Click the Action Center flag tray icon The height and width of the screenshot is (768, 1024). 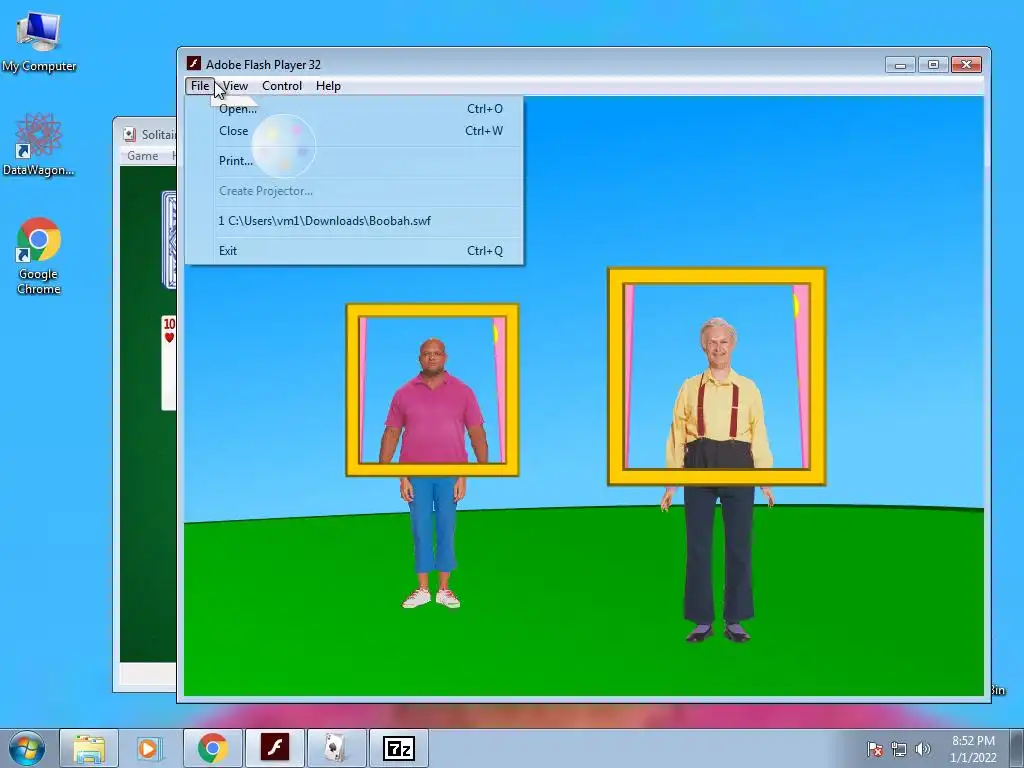875,749
